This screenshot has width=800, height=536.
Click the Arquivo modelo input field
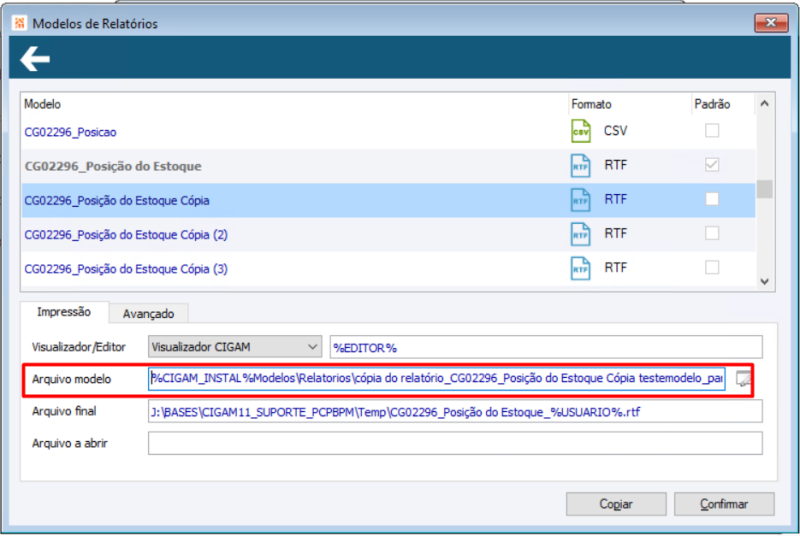[x=437, y=378]
